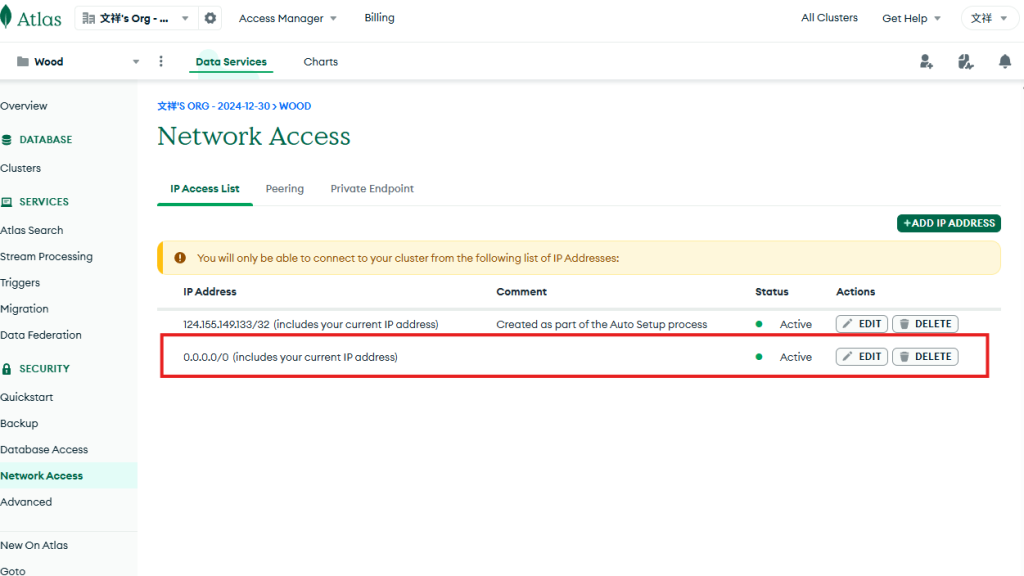Click the 0.0.0.0/0 address text
1024x576 pixels.
206,357
